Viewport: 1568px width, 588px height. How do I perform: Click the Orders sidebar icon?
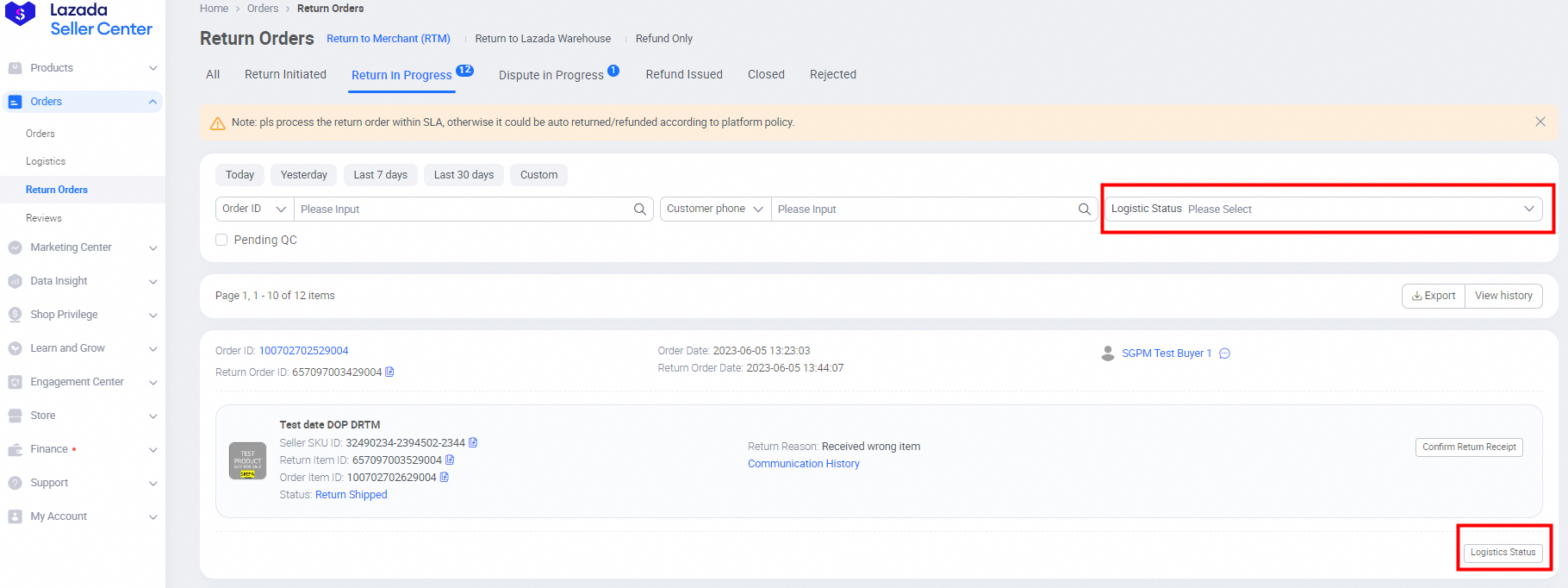point(15,102)
